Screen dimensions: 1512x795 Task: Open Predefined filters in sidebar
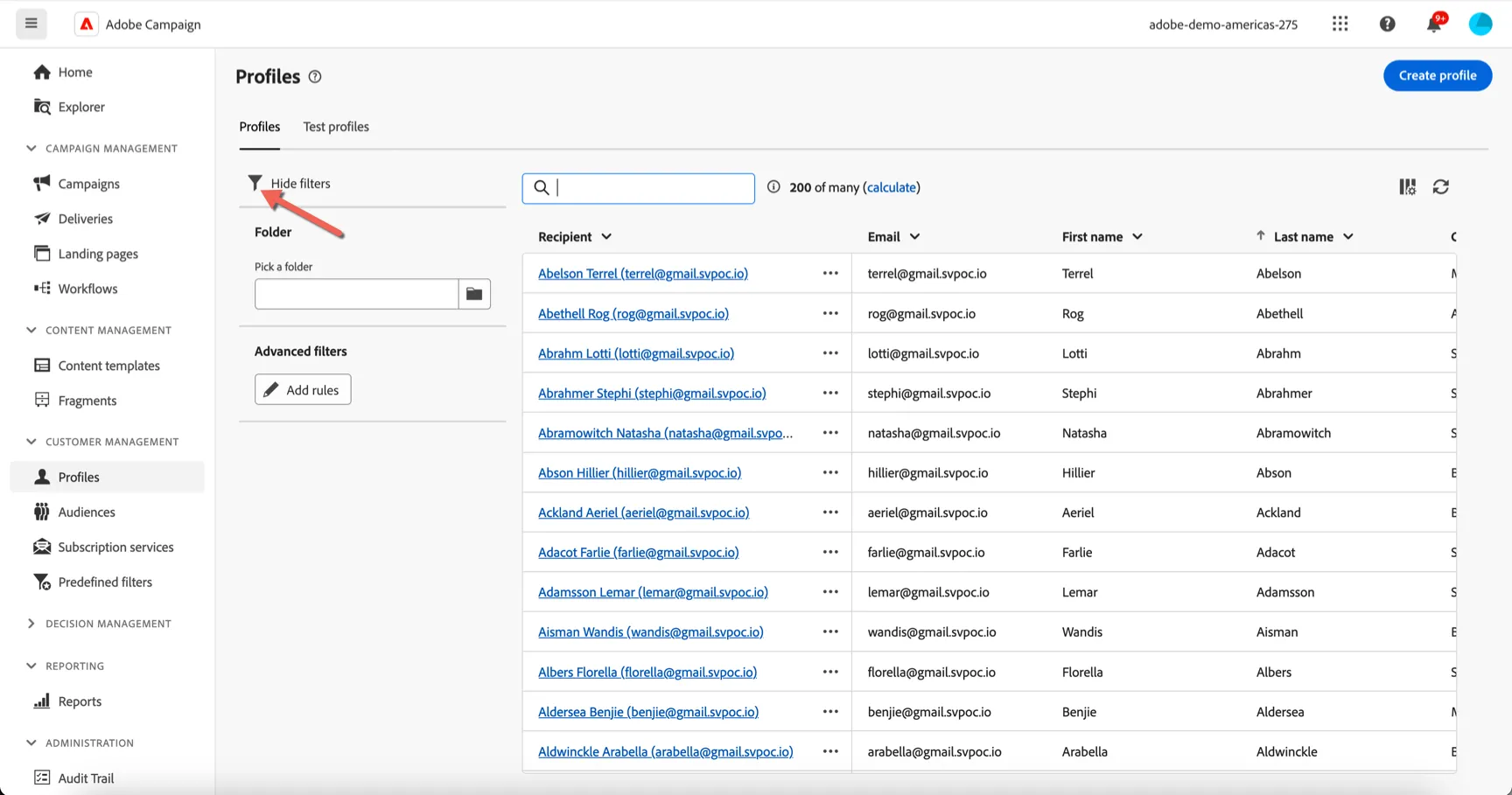coord(105,582)
